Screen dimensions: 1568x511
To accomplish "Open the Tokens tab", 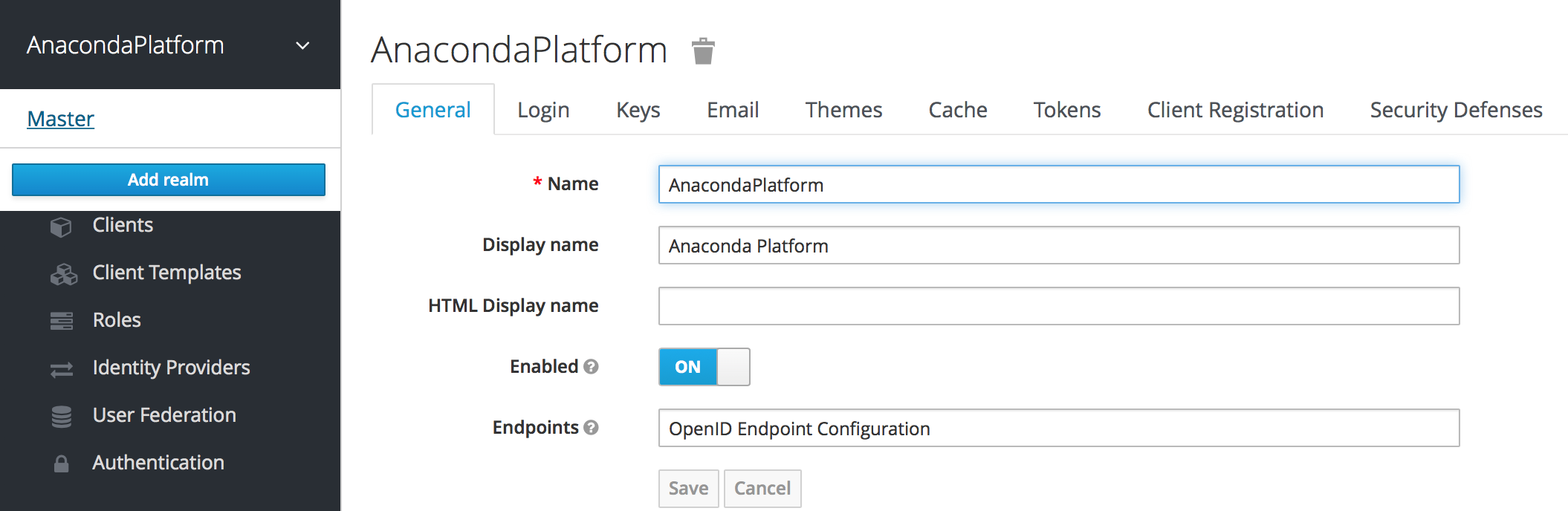I will click(1066, 110).
